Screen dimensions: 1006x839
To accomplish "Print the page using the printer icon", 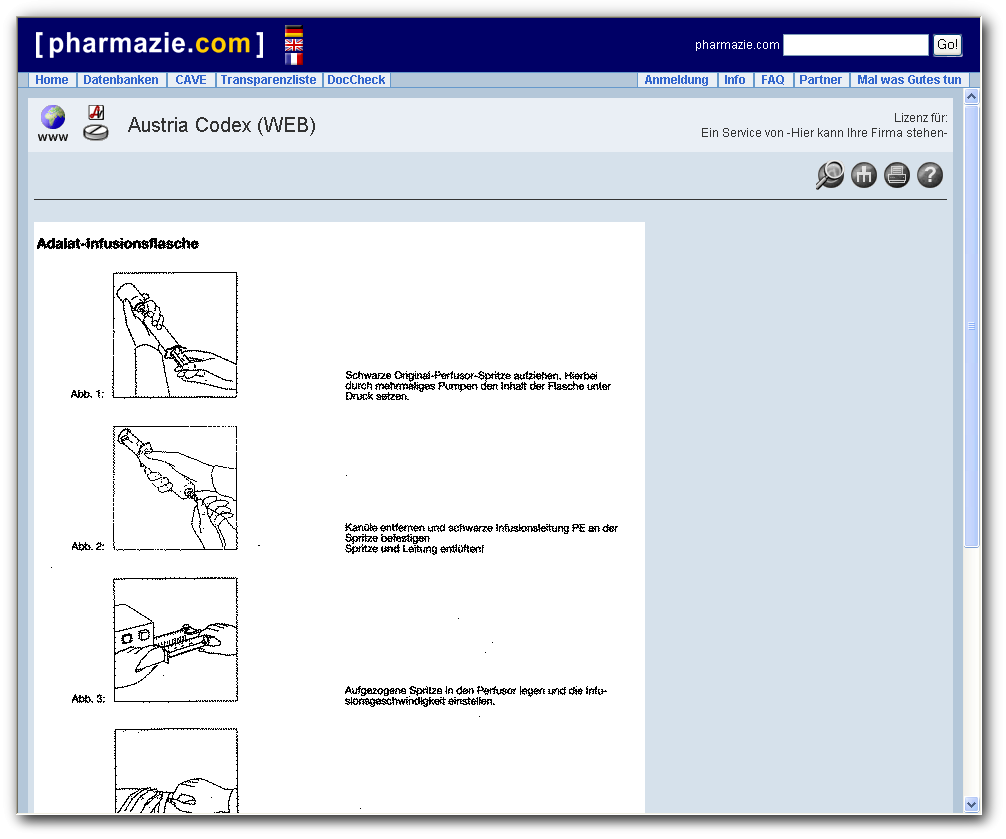I will 896,175.
